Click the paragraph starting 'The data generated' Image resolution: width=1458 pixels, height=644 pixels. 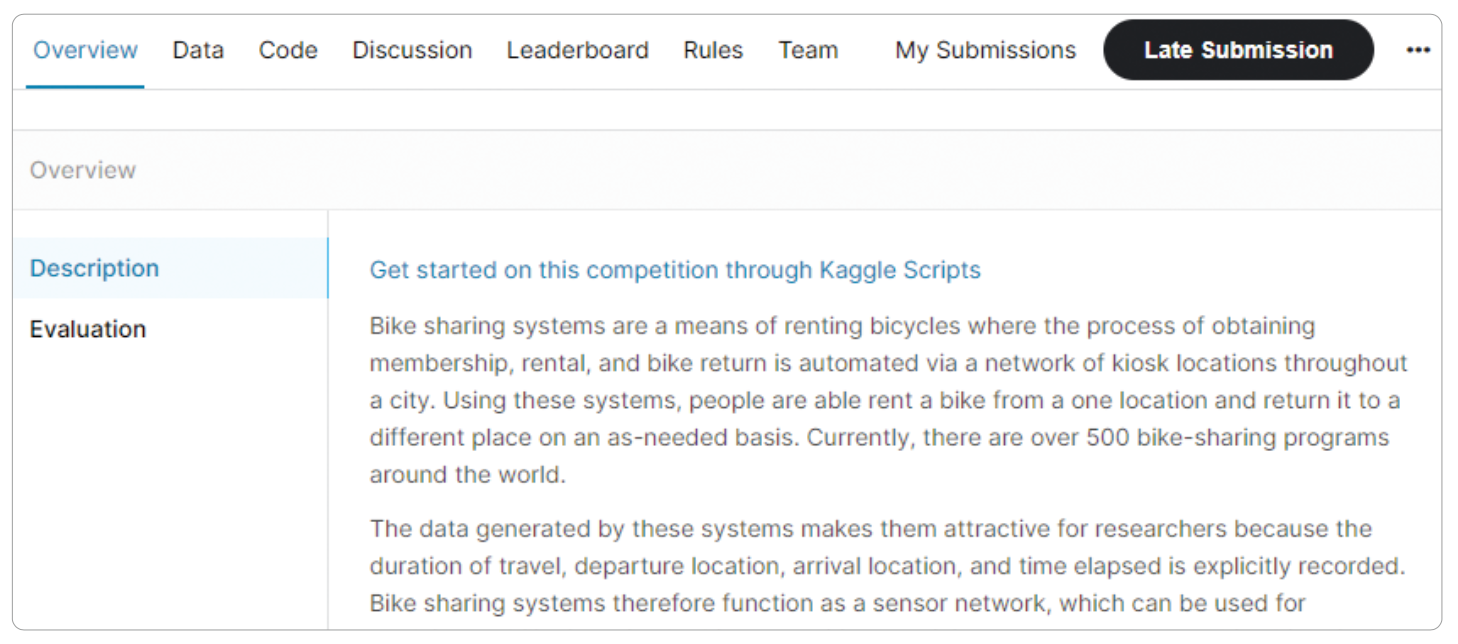[888, 566]
